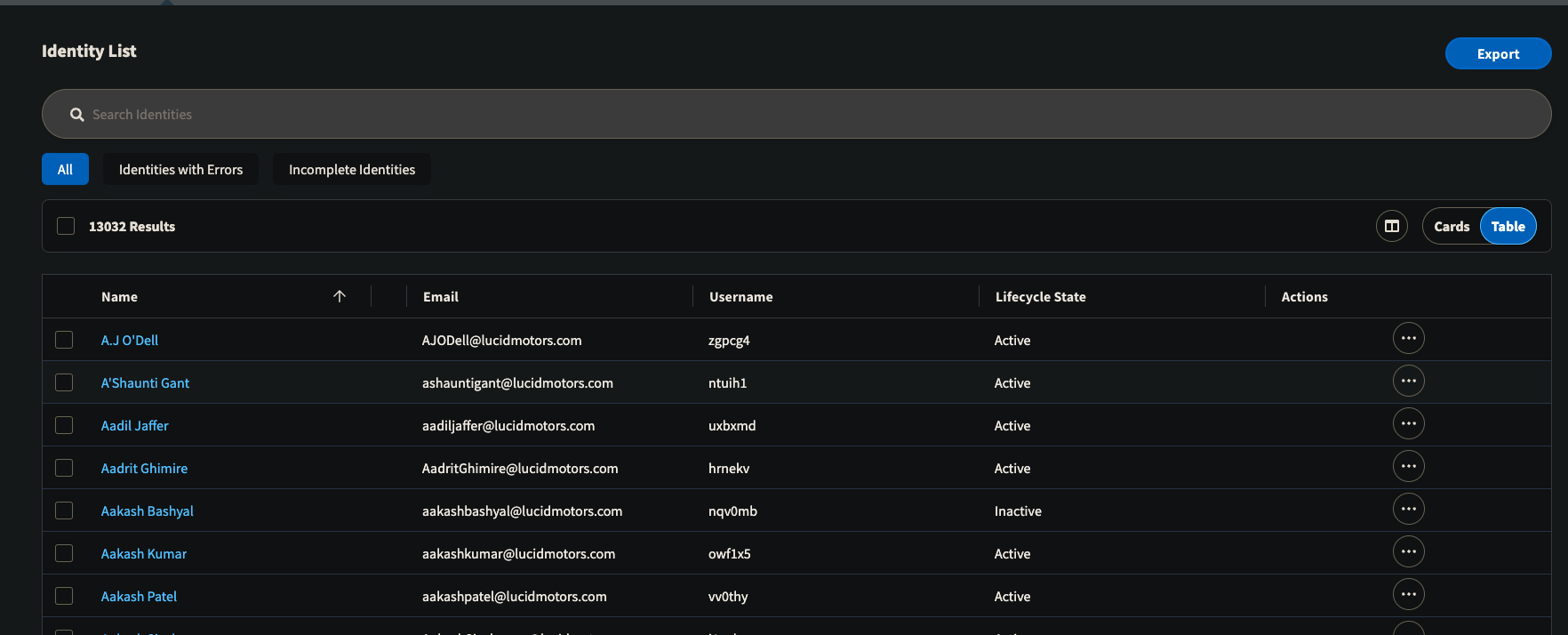Open the column chooser icon
1568x635 pixels.
tap(1392, 226)
